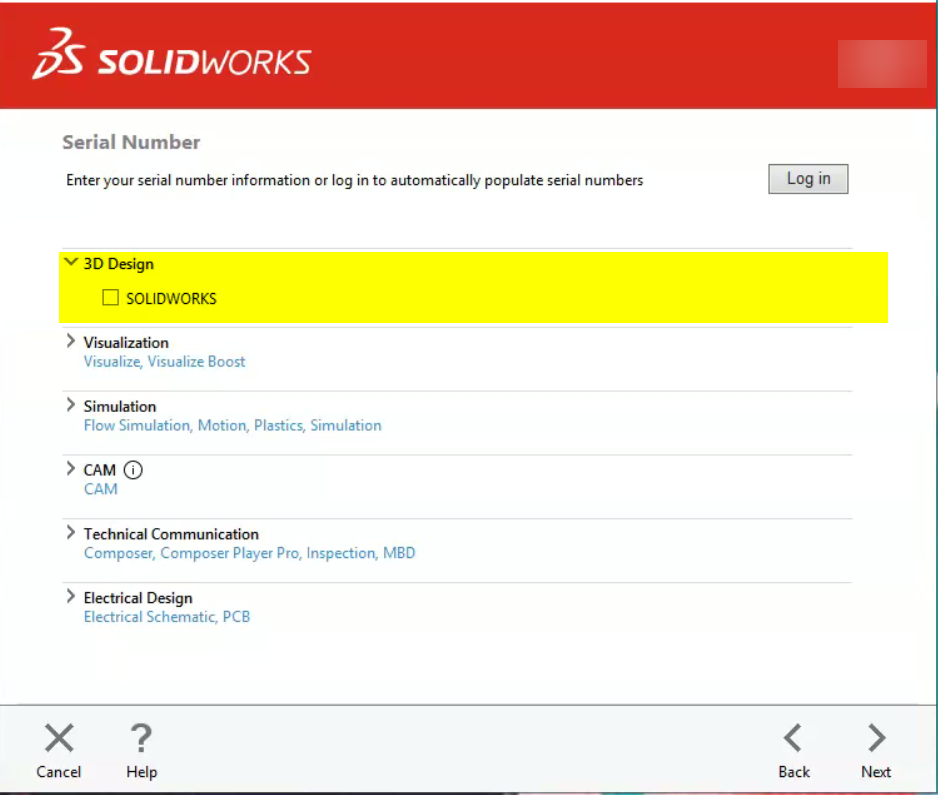Image resolution: width=938 pixels, height=795 pixels.
Task: Click the info icon beside CAM
Action: (x=133, y=470)
